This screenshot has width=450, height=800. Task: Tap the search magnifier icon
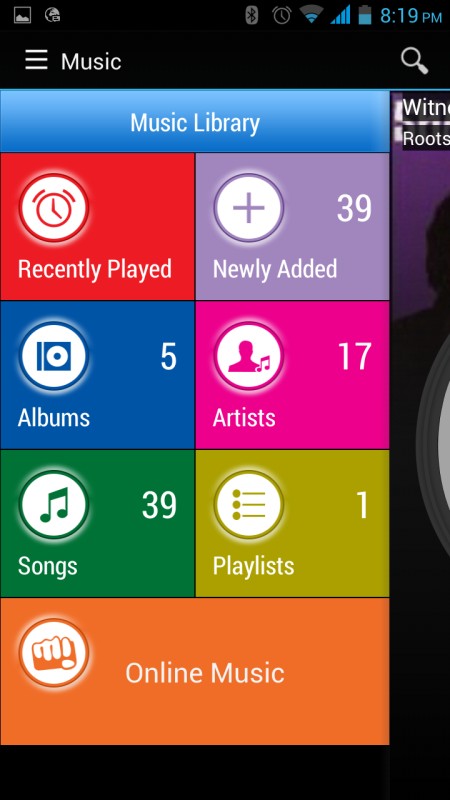(414, 61)
